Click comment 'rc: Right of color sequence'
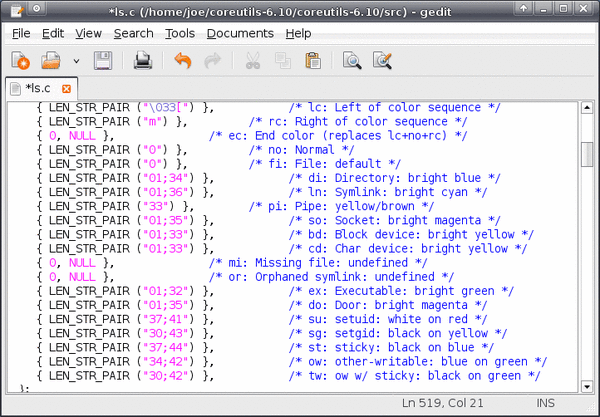 (358, 122)
